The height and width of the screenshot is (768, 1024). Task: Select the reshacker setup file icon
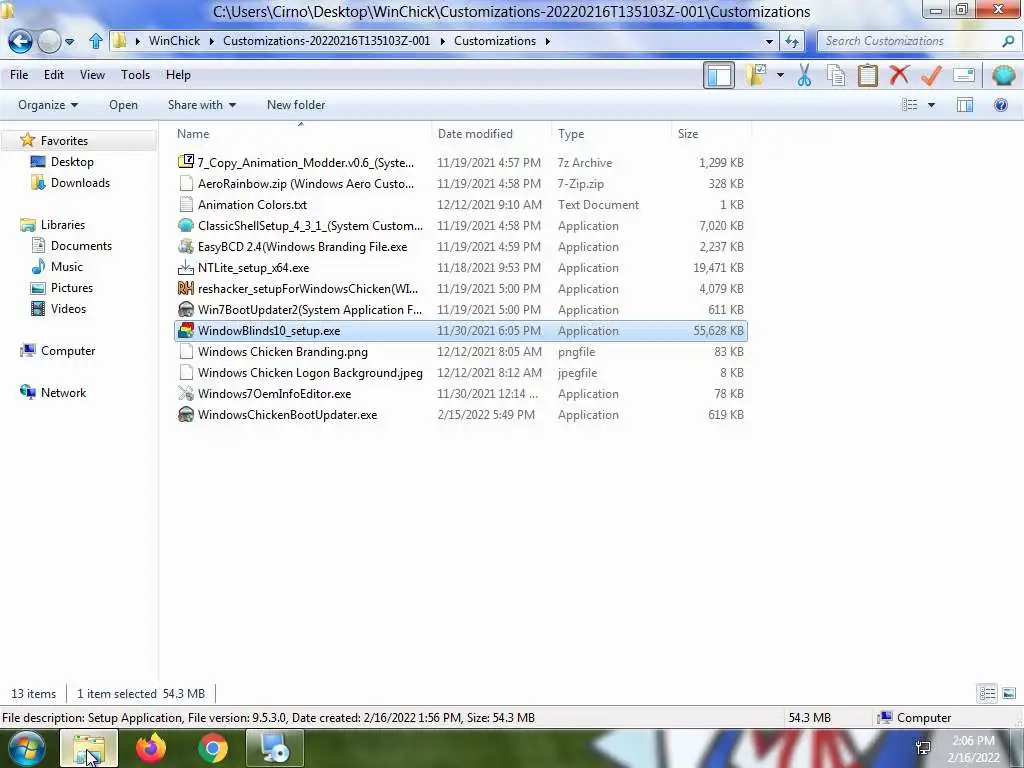[186, 289]
